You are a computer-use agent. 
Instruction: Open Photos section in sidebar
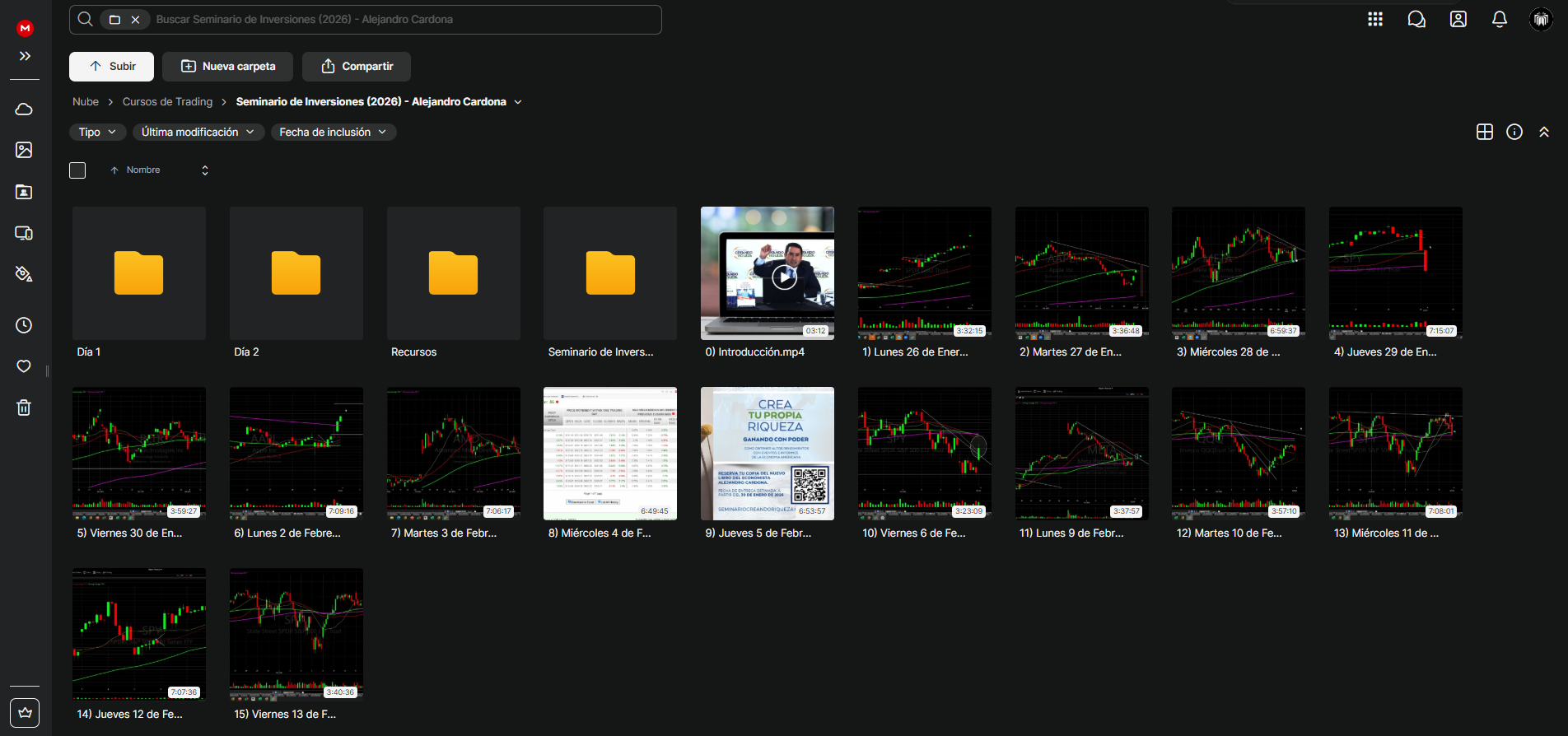[x=24, y=150]
